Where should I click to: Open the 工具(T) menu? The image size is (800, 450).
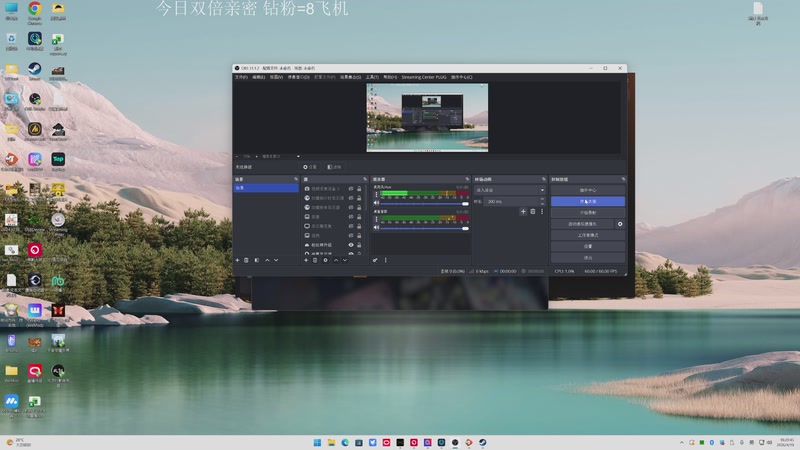coord(372,77)
